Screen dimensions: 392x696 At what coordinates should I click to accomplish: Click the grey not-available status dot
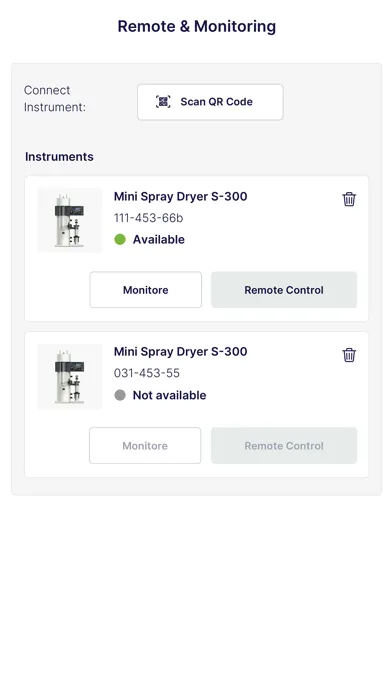[x=120, y=395]
